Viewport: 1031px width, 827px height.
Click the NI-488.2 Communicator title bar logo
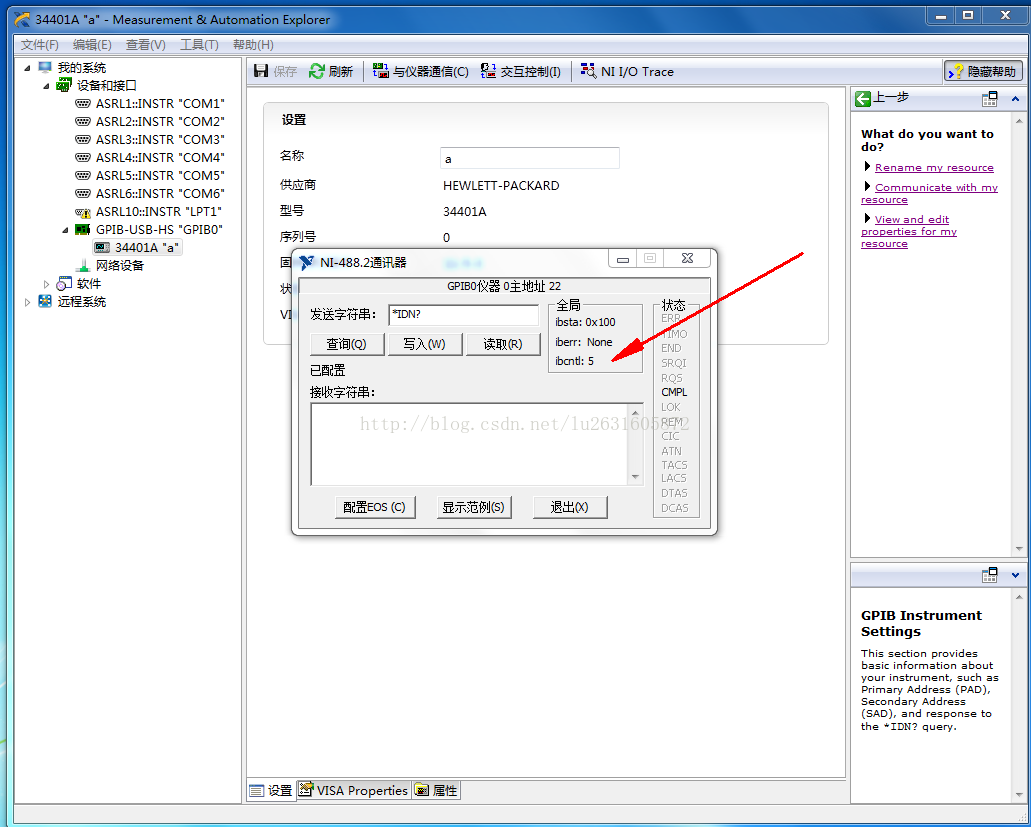(306, 262)
